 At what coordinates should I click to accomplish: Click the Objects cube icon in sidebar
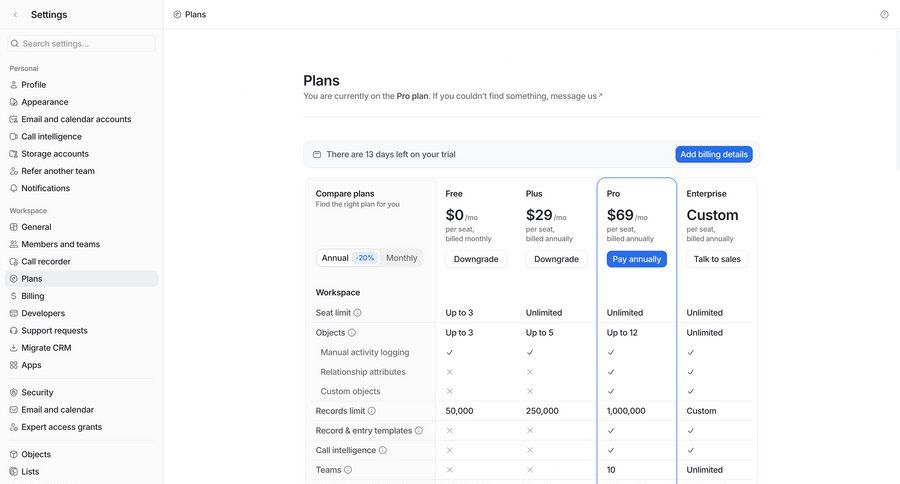(x=14, y=454)
